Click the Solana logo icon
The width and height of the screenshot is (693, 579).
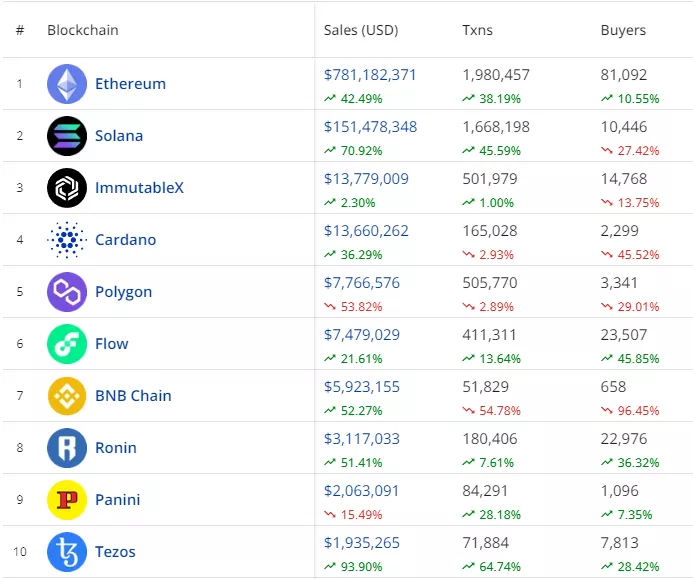tap(67, 136)
